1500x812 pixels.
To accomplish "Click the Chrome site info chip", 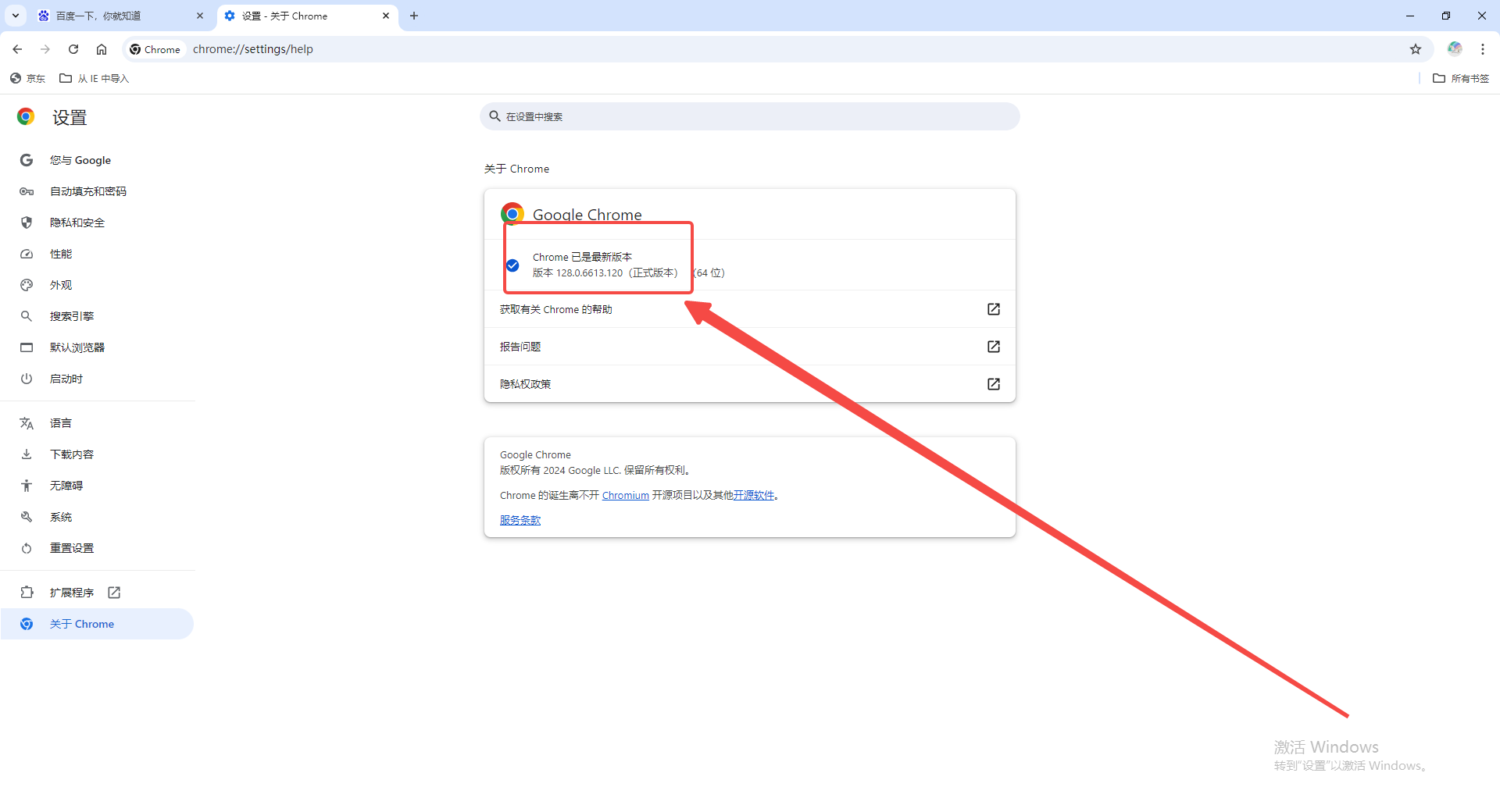I will (155, 49).
